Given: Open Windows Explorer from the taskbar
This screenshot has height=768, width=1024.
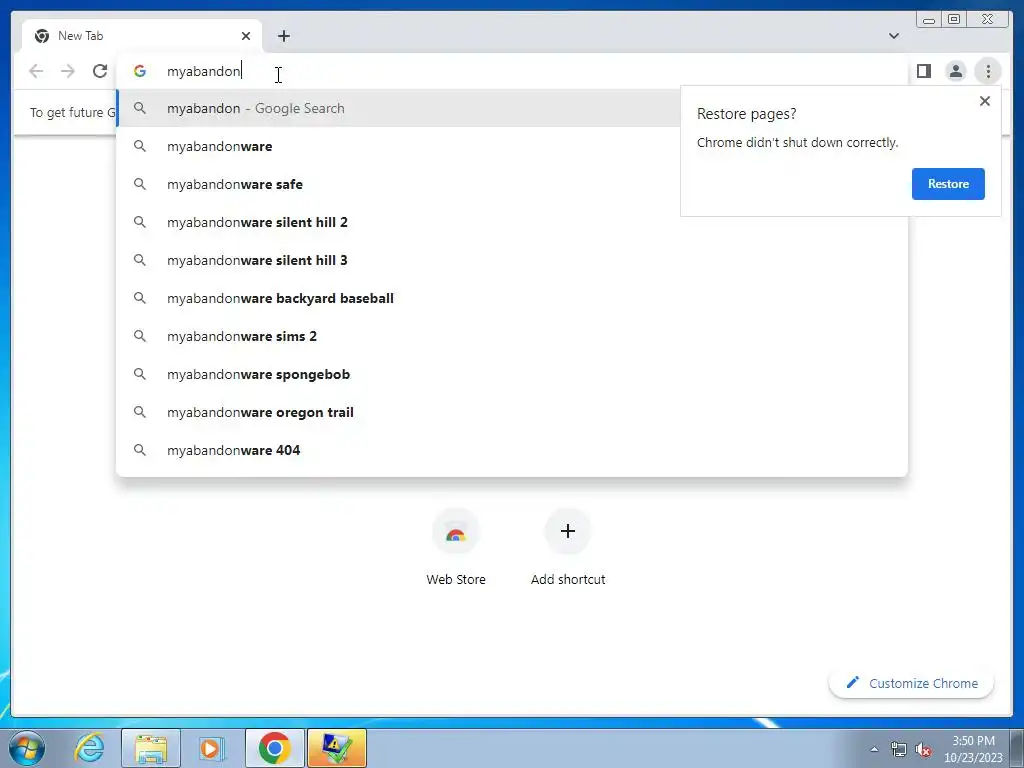Looking at the screenshot, I should [x=151, y=748].
